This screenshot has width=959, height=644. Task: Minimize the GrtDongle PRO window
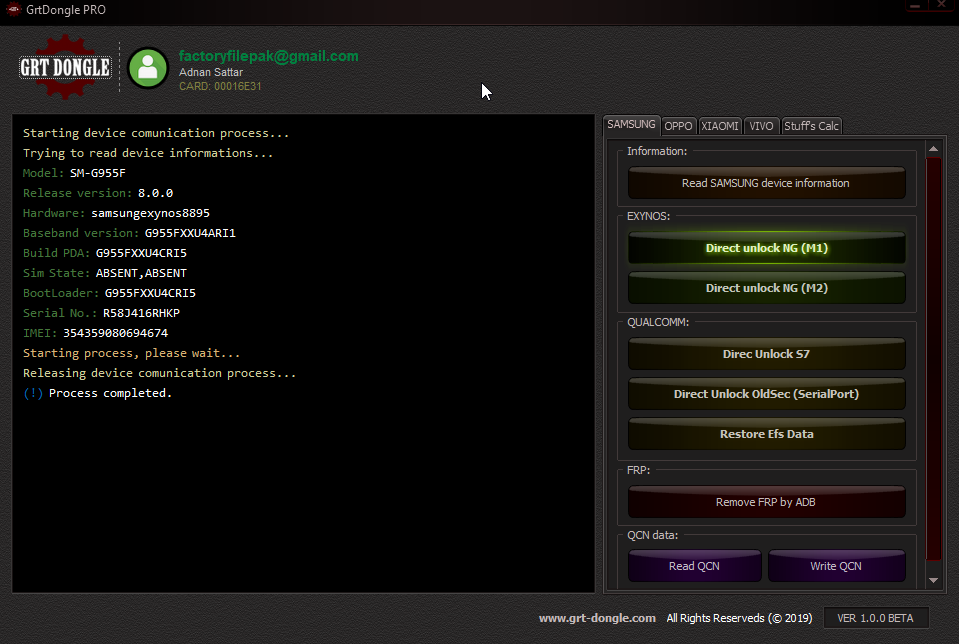point(915,5)
